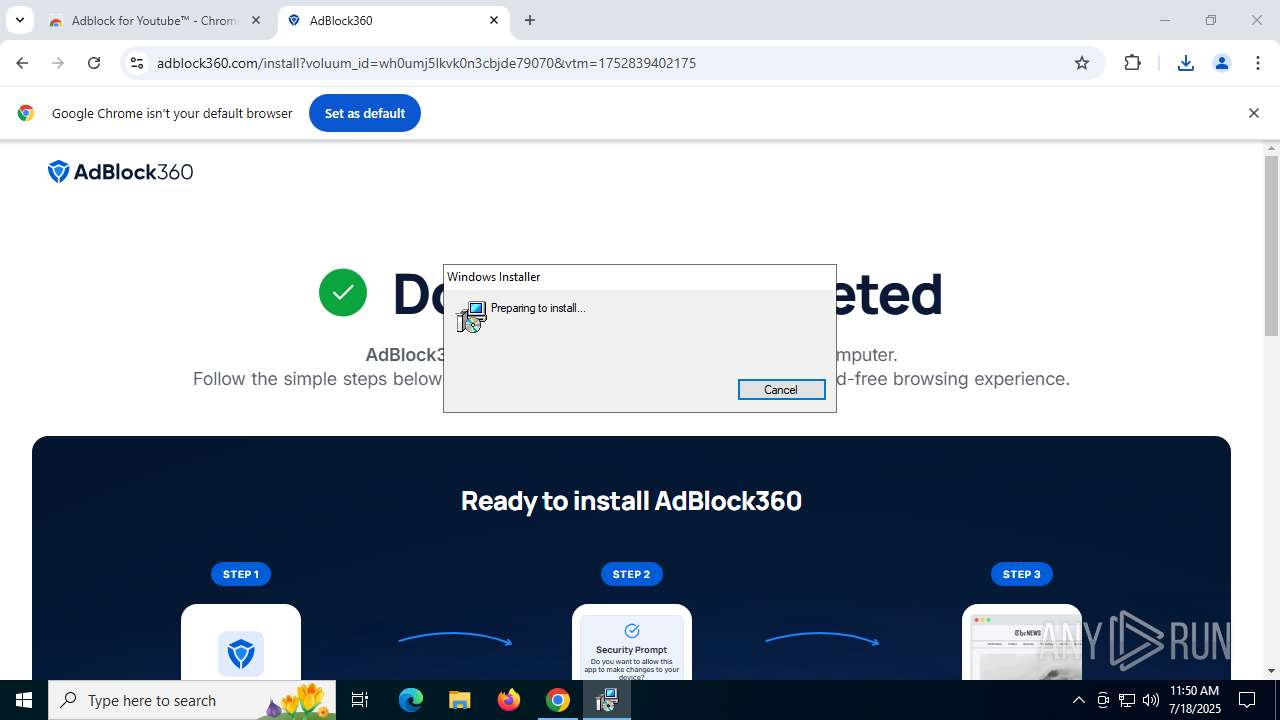Image resolution: width=1280 pixels, height=720 pixels.
Task: Open the volume control tray icon
Action: (1151, 700)
